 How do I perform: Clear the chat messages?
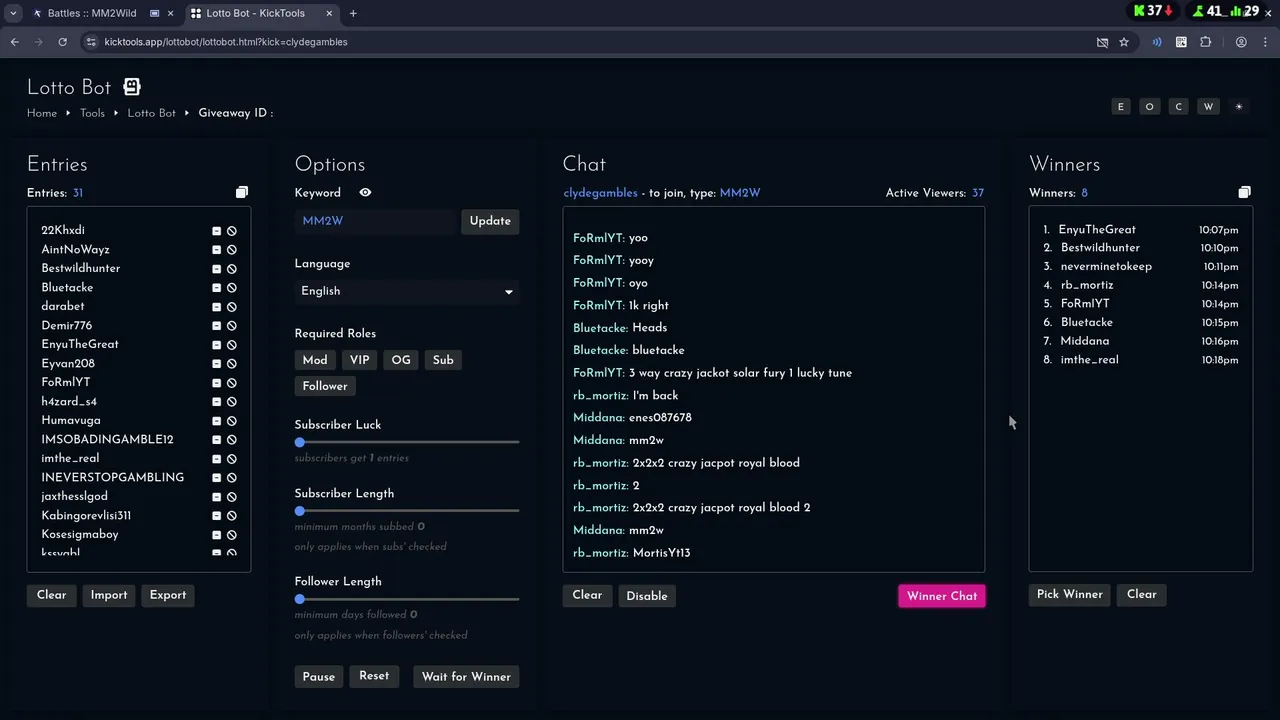[x=587, y=595]
